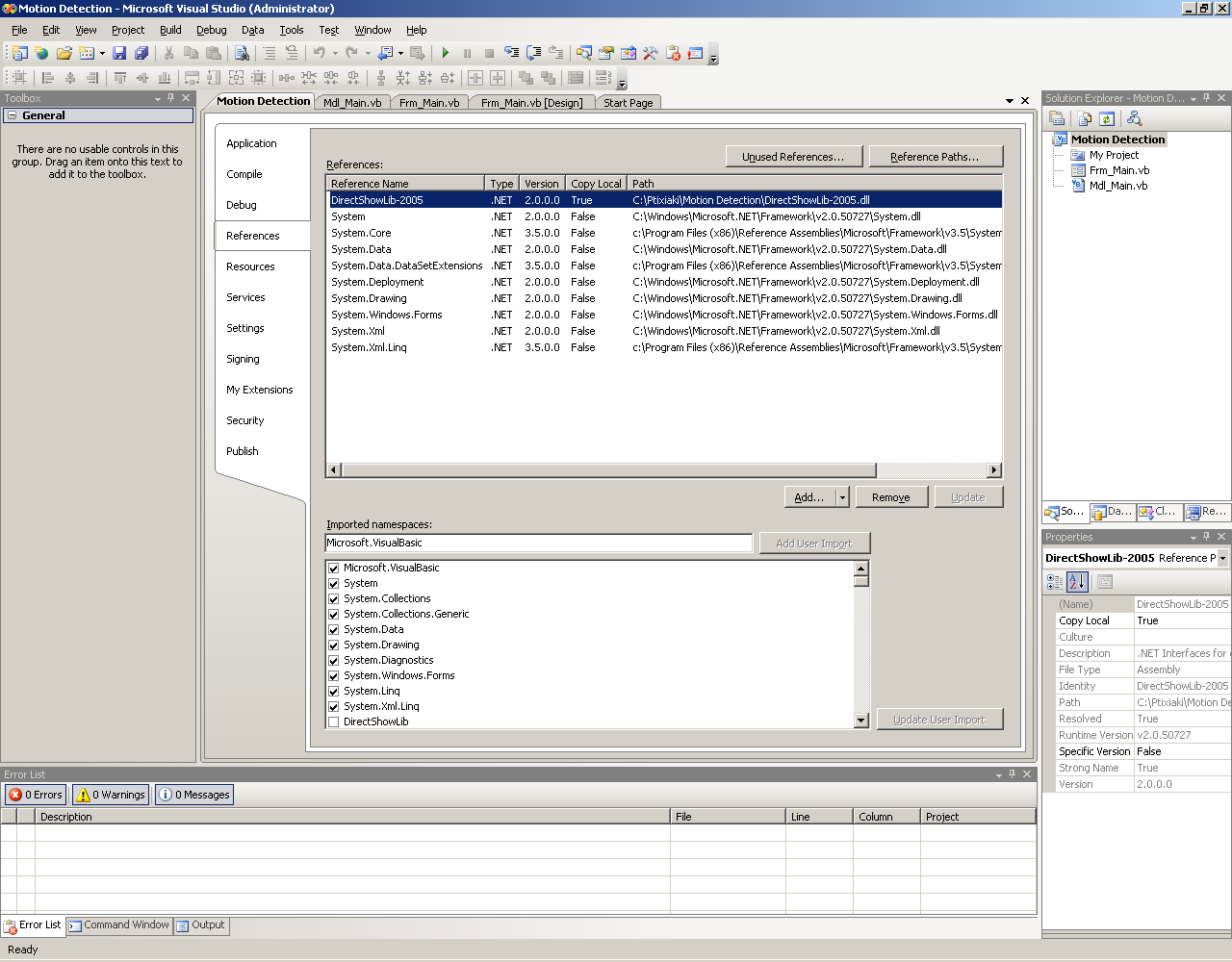Click the New Web Site toolbar icon

(x=41, y=53)
